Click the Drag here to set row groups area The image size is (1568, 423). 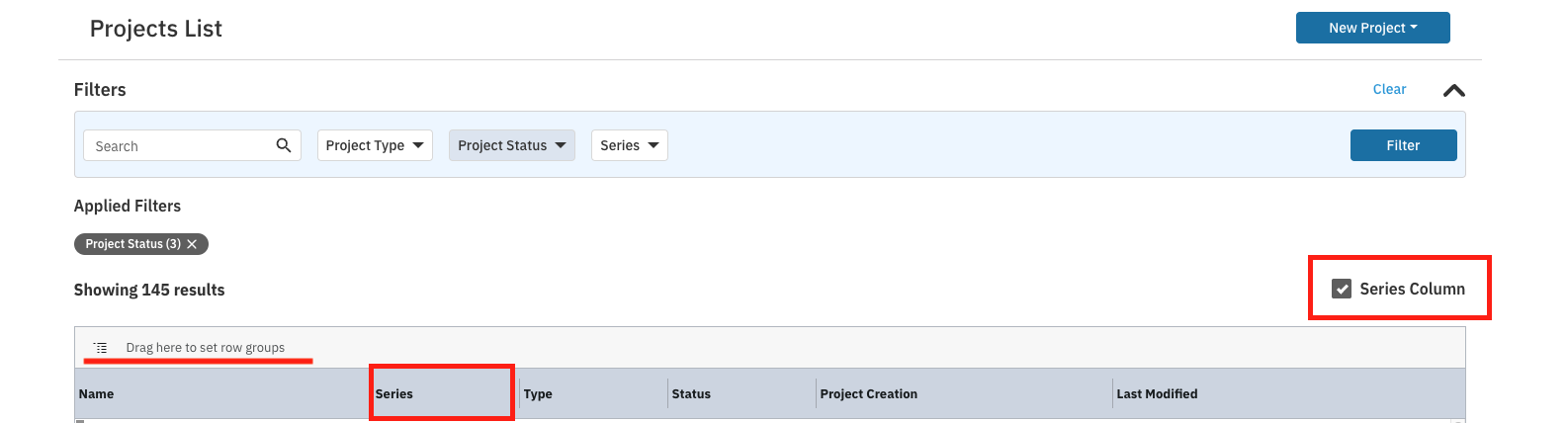[205, 348]
